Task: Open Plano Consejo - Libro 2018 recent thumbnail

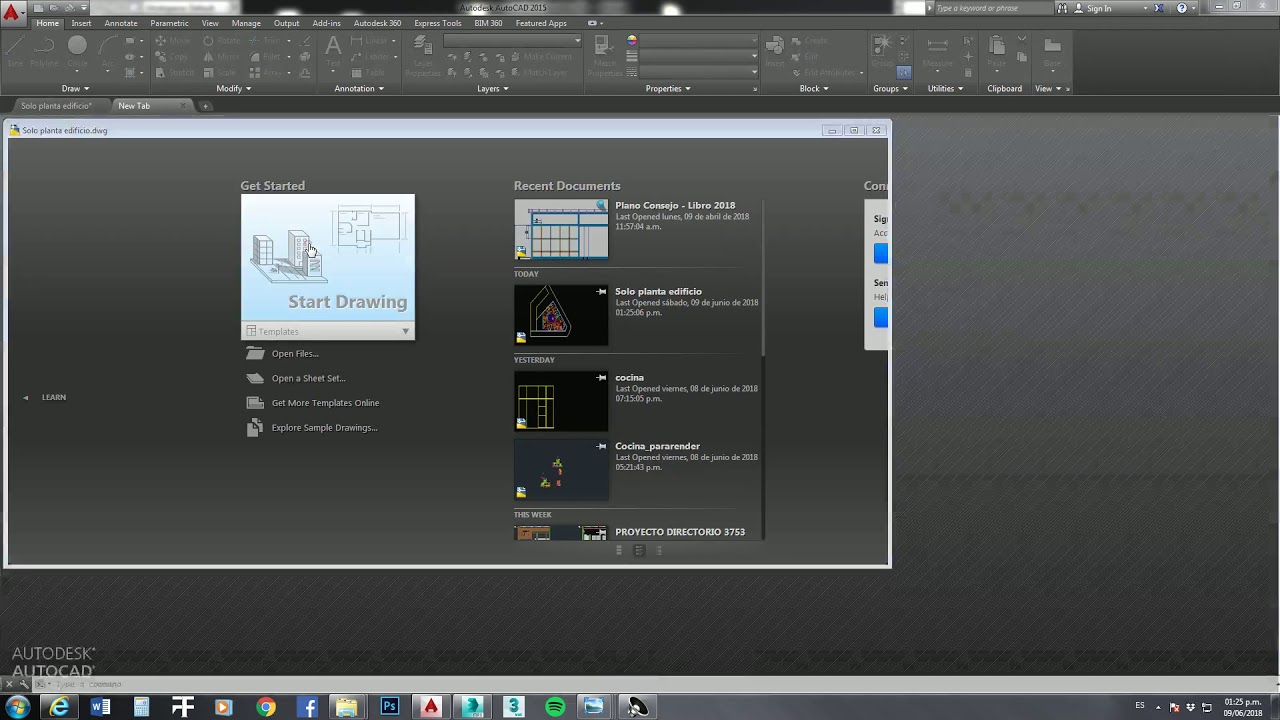Action: [x=561, y=230]
